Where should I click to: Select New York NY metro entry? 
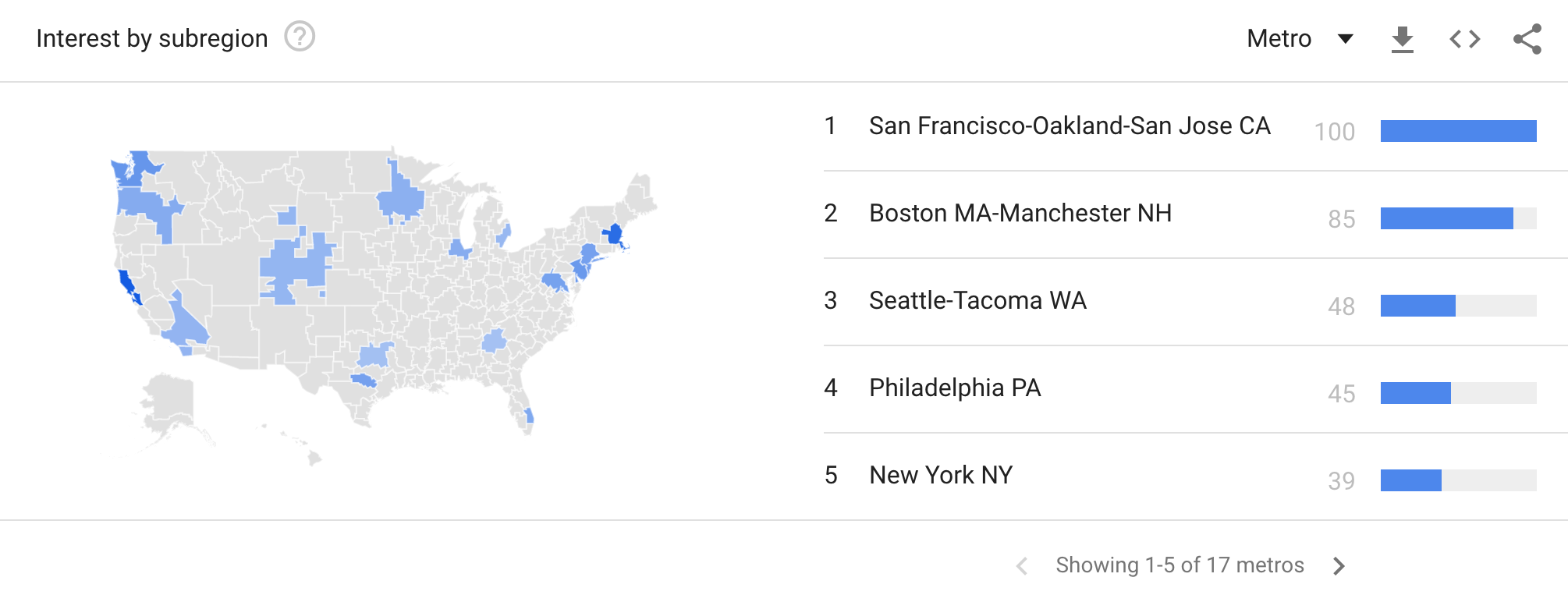tap(941, 476)
